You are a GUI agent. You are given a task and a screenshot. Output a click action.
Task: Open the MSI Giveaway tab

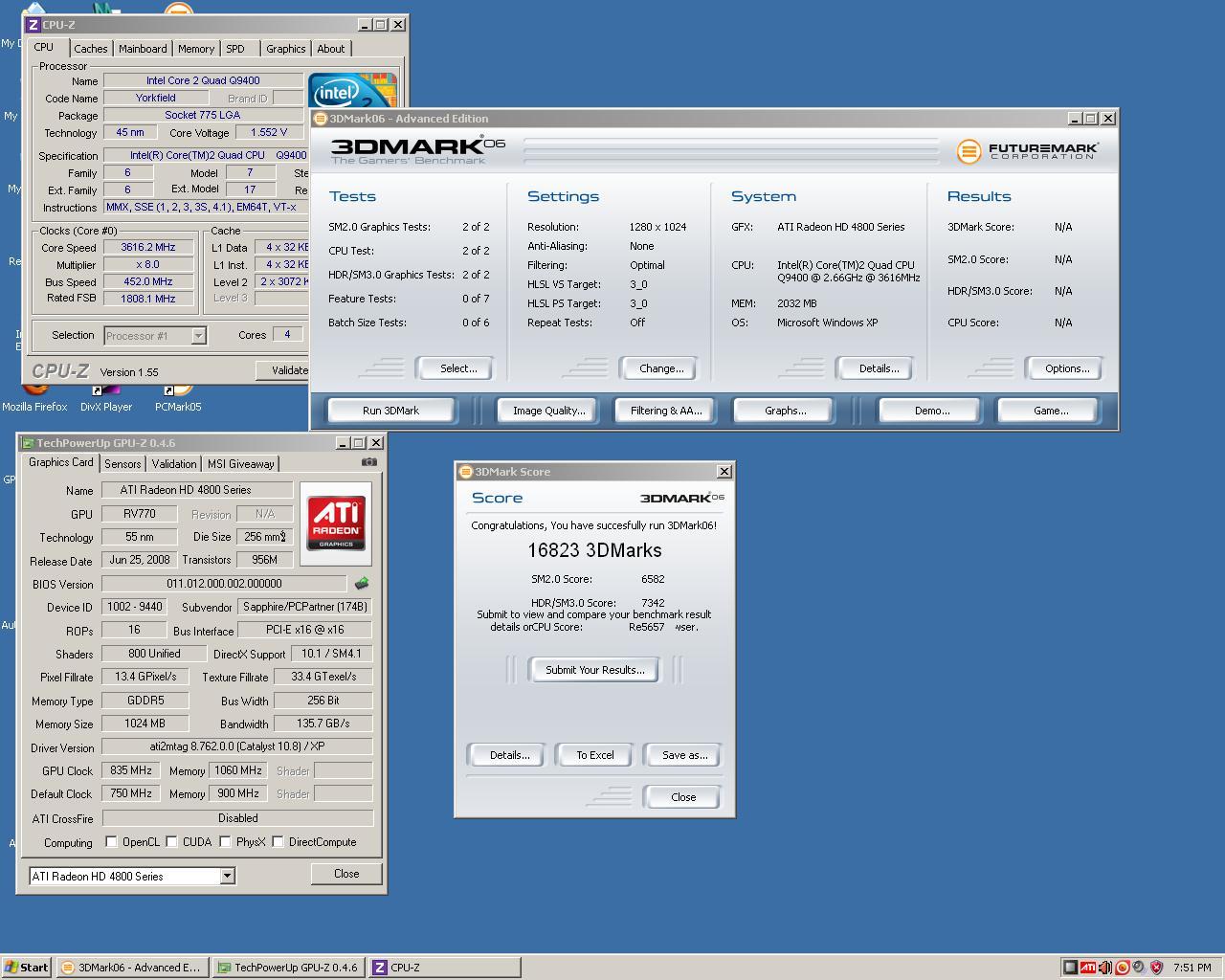pos(241,464)
